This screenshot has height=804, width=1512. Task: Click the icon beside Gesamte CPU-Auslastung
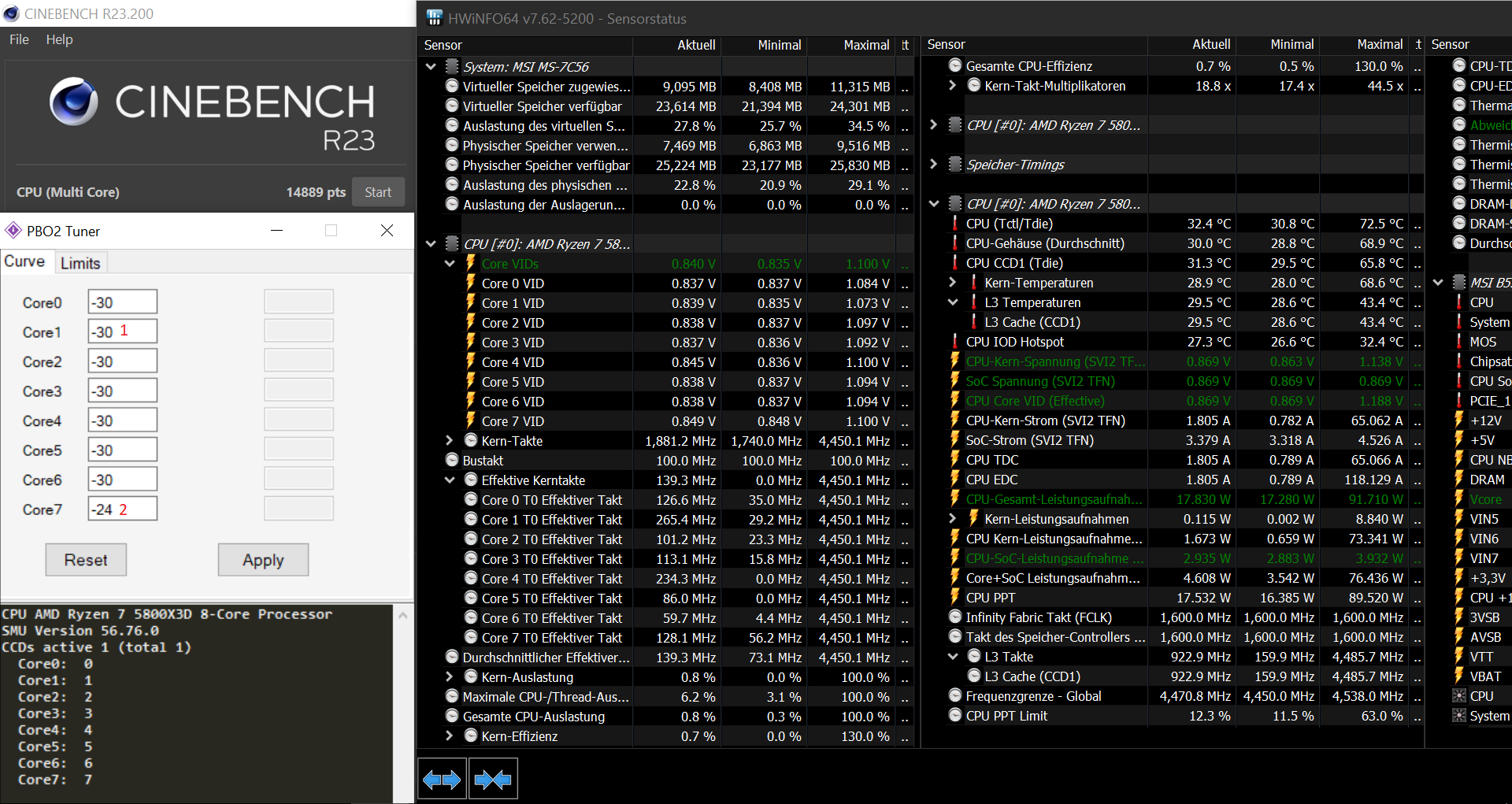tap(452, 716)
